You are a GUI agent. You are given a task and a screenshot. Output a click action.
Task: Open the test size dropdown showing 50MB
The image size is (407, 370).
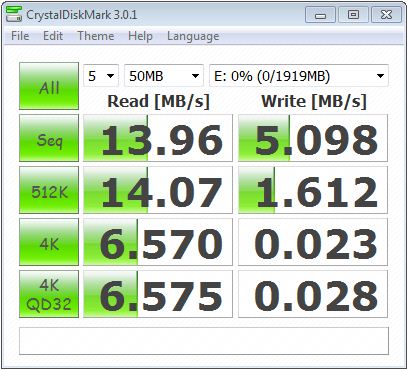pyautogui.click(x=164, y=76)
